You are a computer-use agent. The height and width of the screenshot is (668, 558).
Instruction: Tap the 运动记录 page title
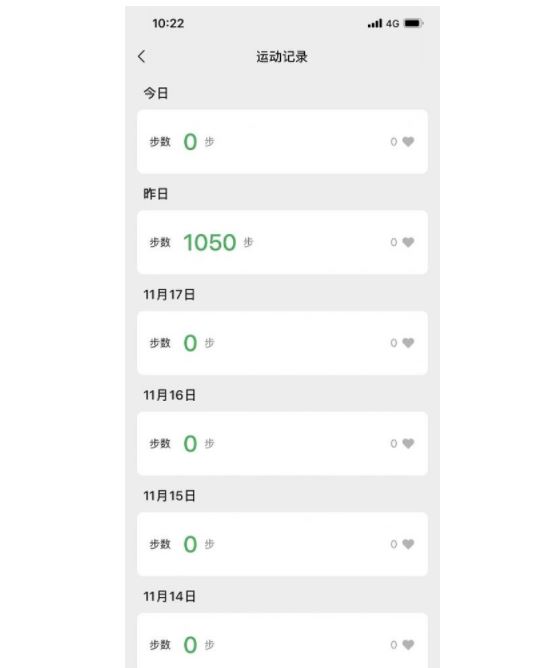click(282, 57)
